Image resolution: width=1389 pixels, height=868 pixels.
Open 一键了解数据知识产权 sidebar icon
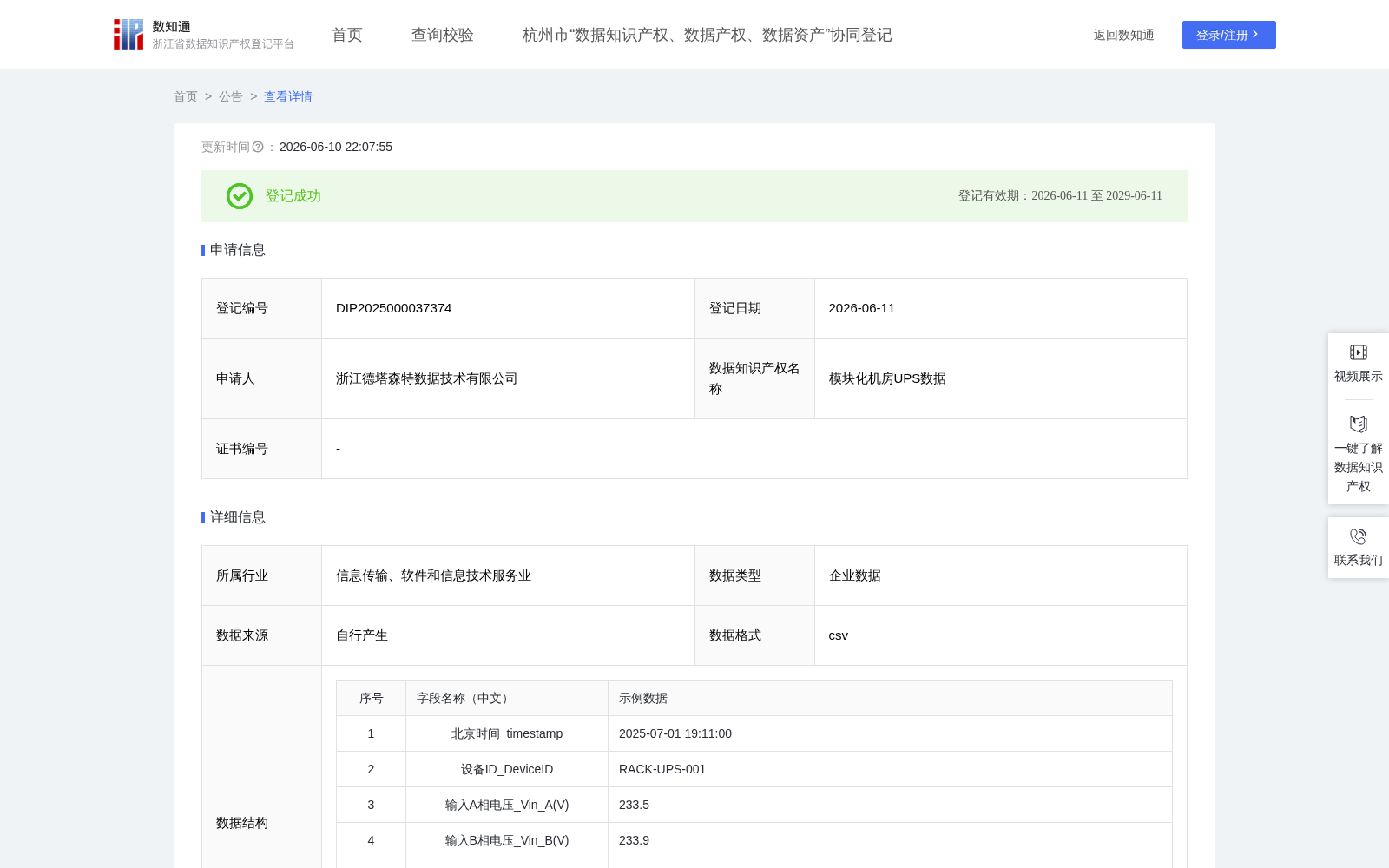click(x=1359, y=424)
